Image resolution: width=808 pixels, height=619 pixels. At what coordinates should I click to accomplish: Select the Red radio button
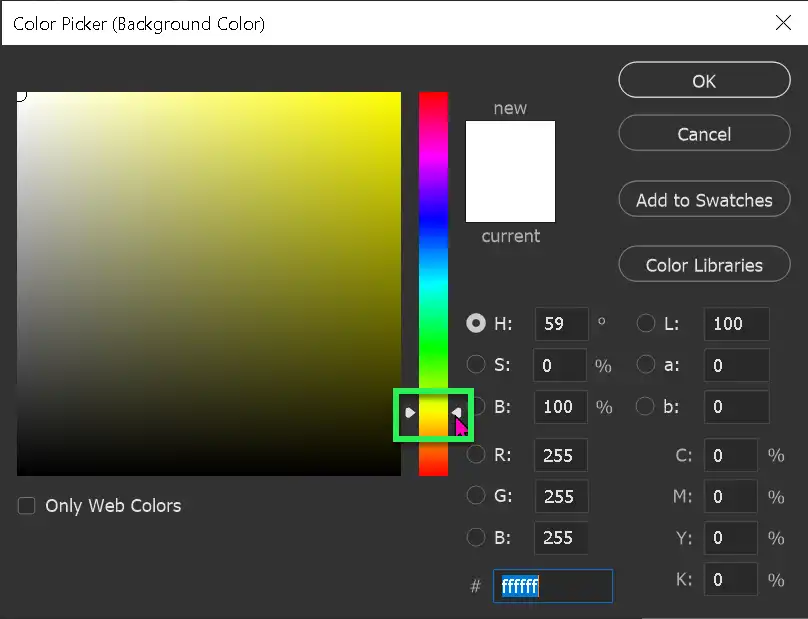476,455
